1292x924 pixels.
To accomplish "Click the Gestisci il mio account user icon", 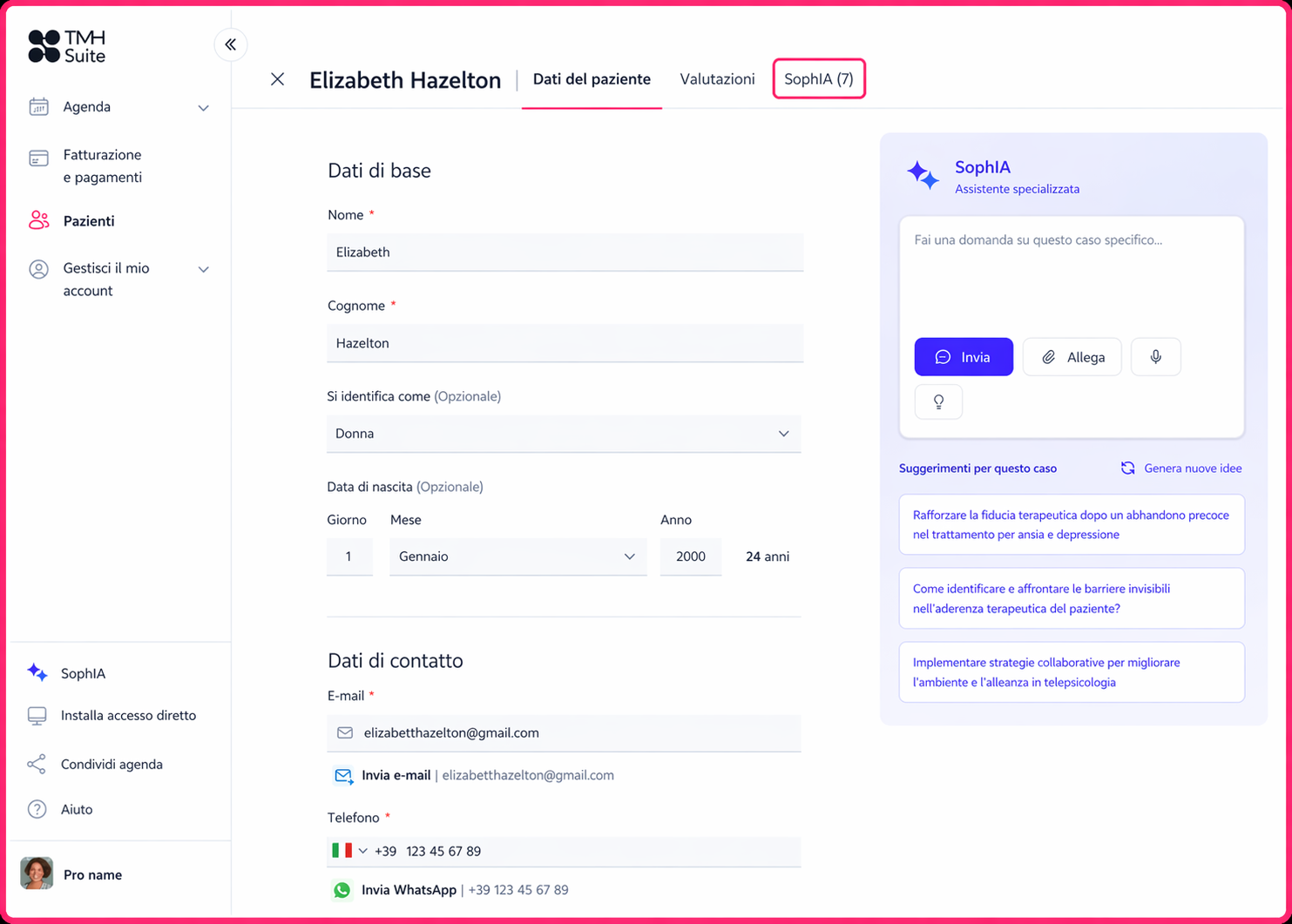I will tap(38, 269).
